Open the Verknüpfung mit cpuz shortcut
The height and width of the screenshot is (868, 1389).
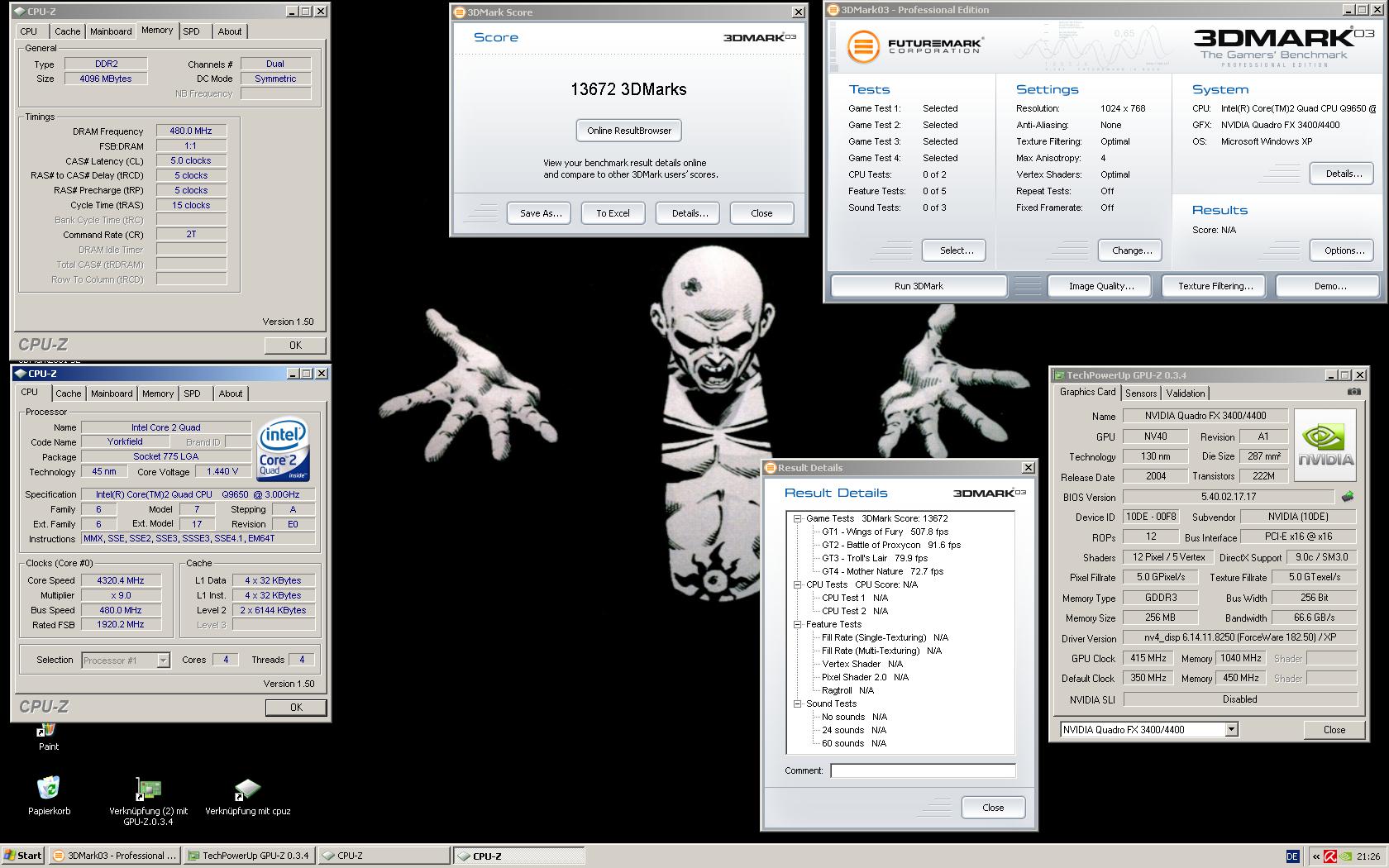247,796
